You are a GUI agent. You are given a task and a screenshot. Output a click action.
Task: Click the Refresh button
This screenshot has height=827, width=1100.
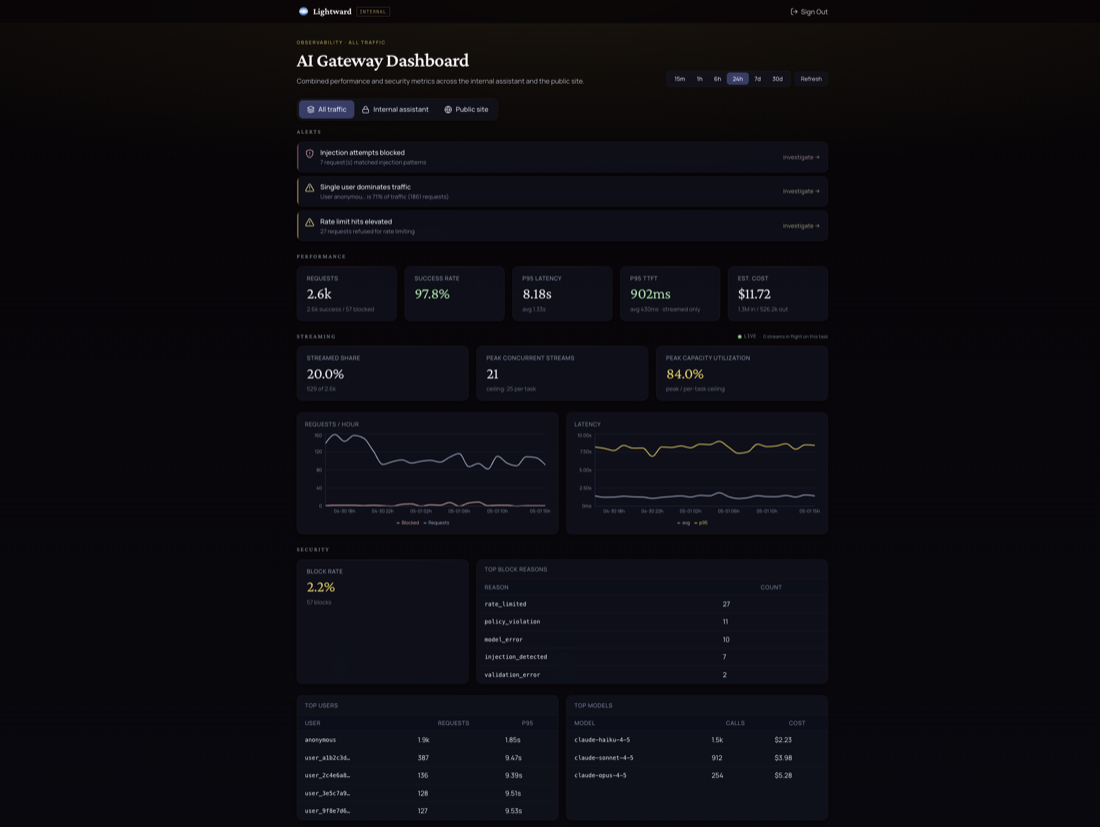pyautogui.click(x=811, y=79)
